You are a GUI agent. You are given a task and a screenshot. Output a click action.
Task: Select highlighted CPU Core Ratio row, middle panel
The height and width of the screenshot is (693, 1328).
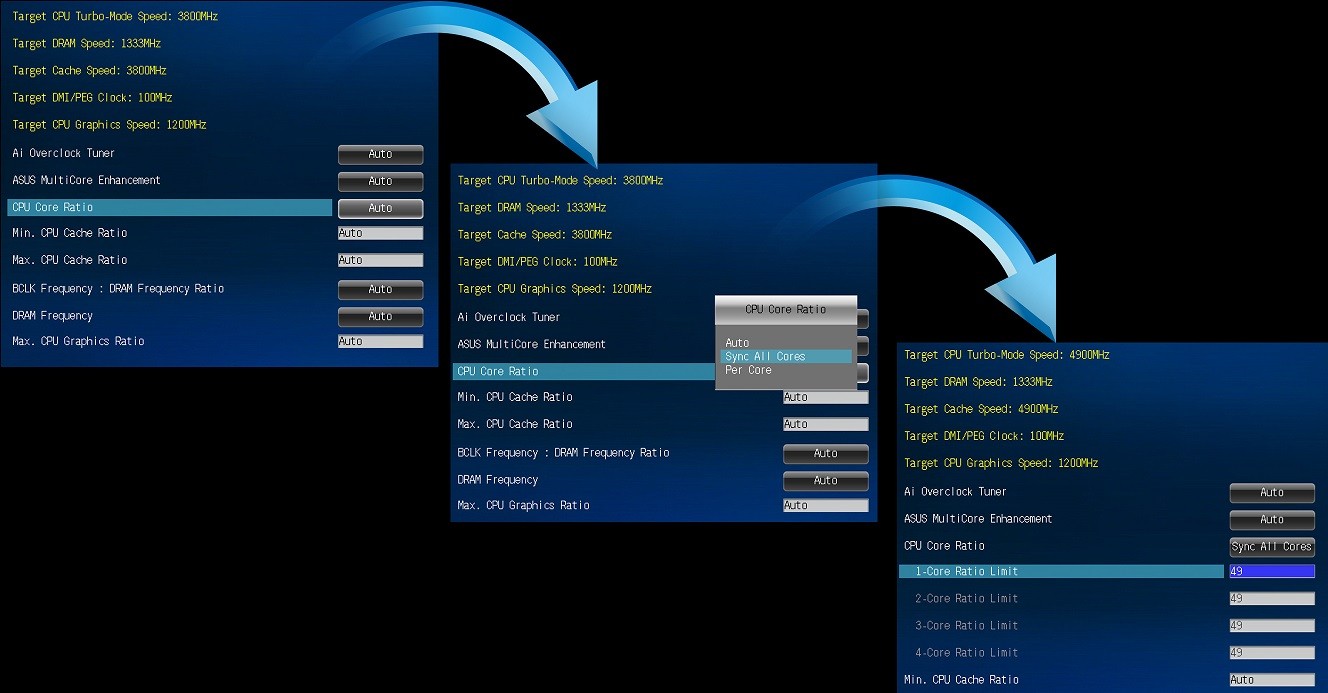click(585, 371)
